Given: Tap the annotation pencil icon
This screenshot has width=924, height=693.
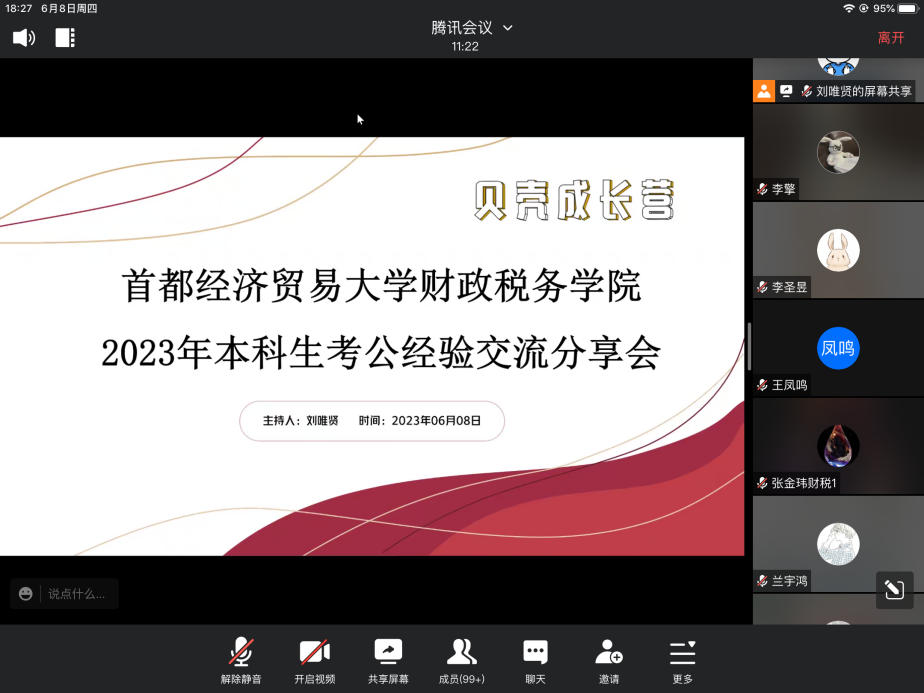Looking at the screenshot, I should tap(894, 589).
